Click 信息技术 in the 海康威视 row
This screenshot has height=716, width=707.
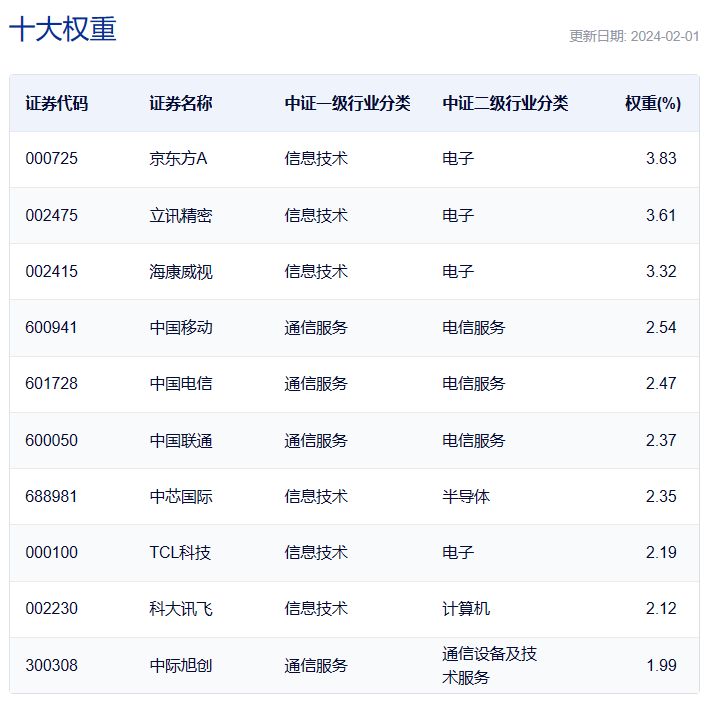pyautogui.click(x=316, y=271)
